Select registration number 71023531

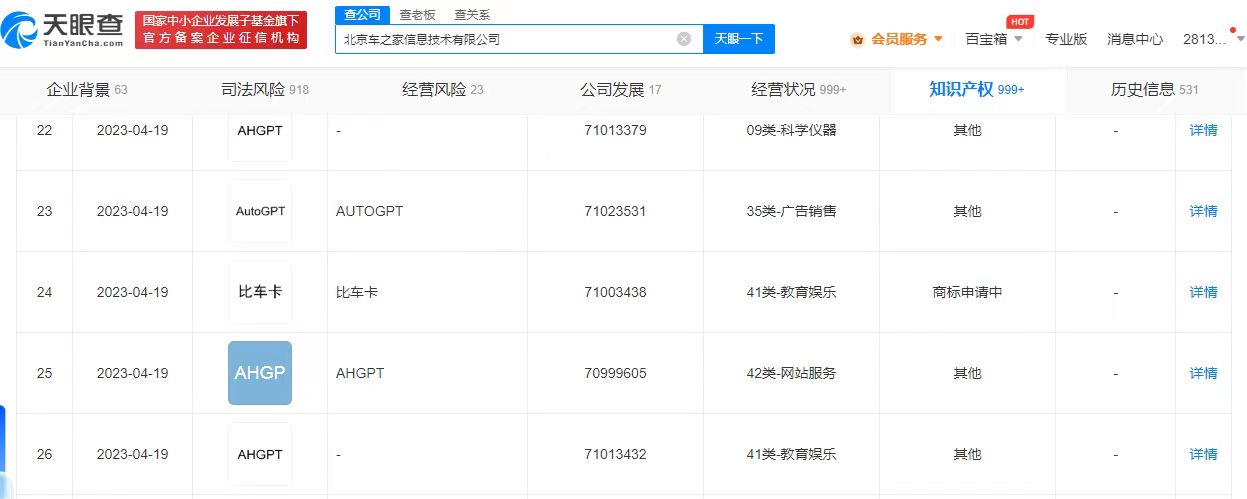615,211
